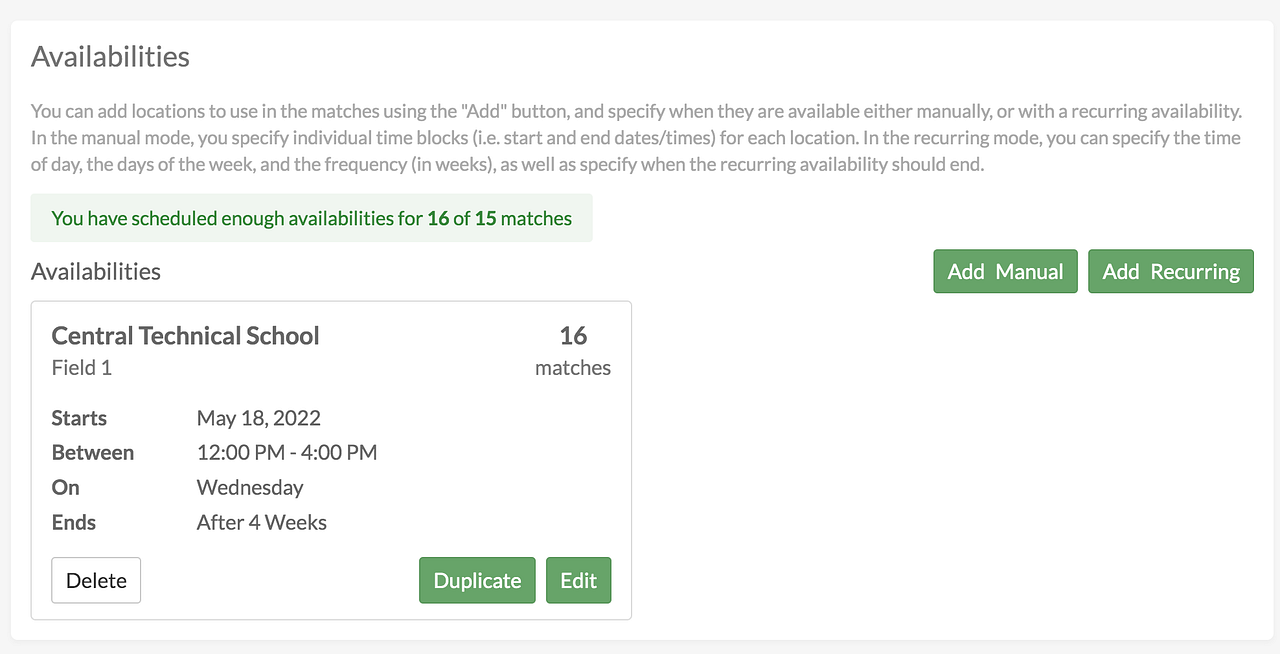
Task: Click the Field 1 subtitle text
Action: (82, 368)
